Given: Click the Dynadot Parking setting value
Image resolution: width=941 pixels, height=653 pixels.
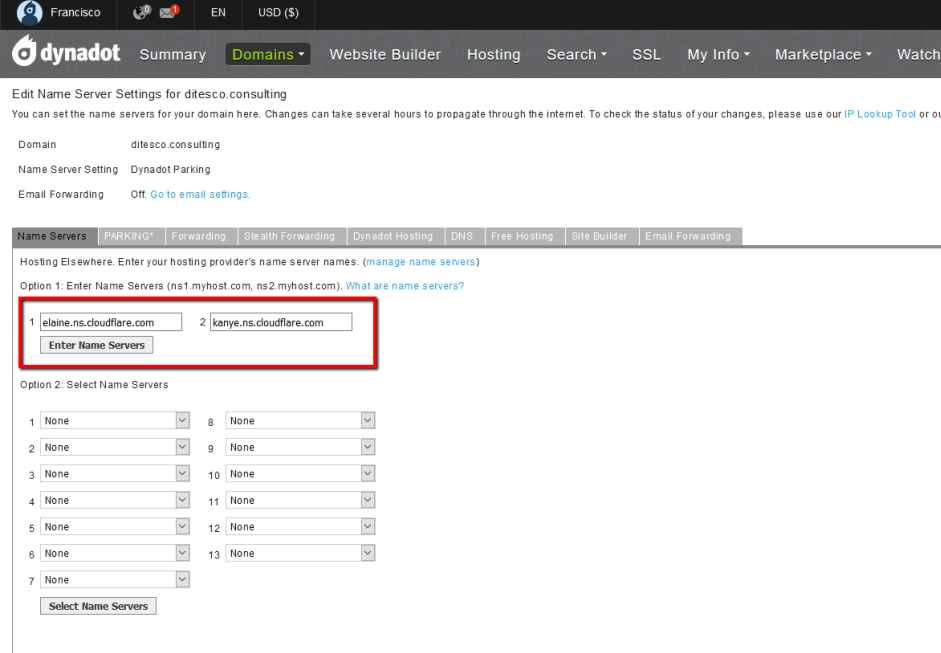Looking at the screenshot, I should pyautogui.click(x=170, y=169).
